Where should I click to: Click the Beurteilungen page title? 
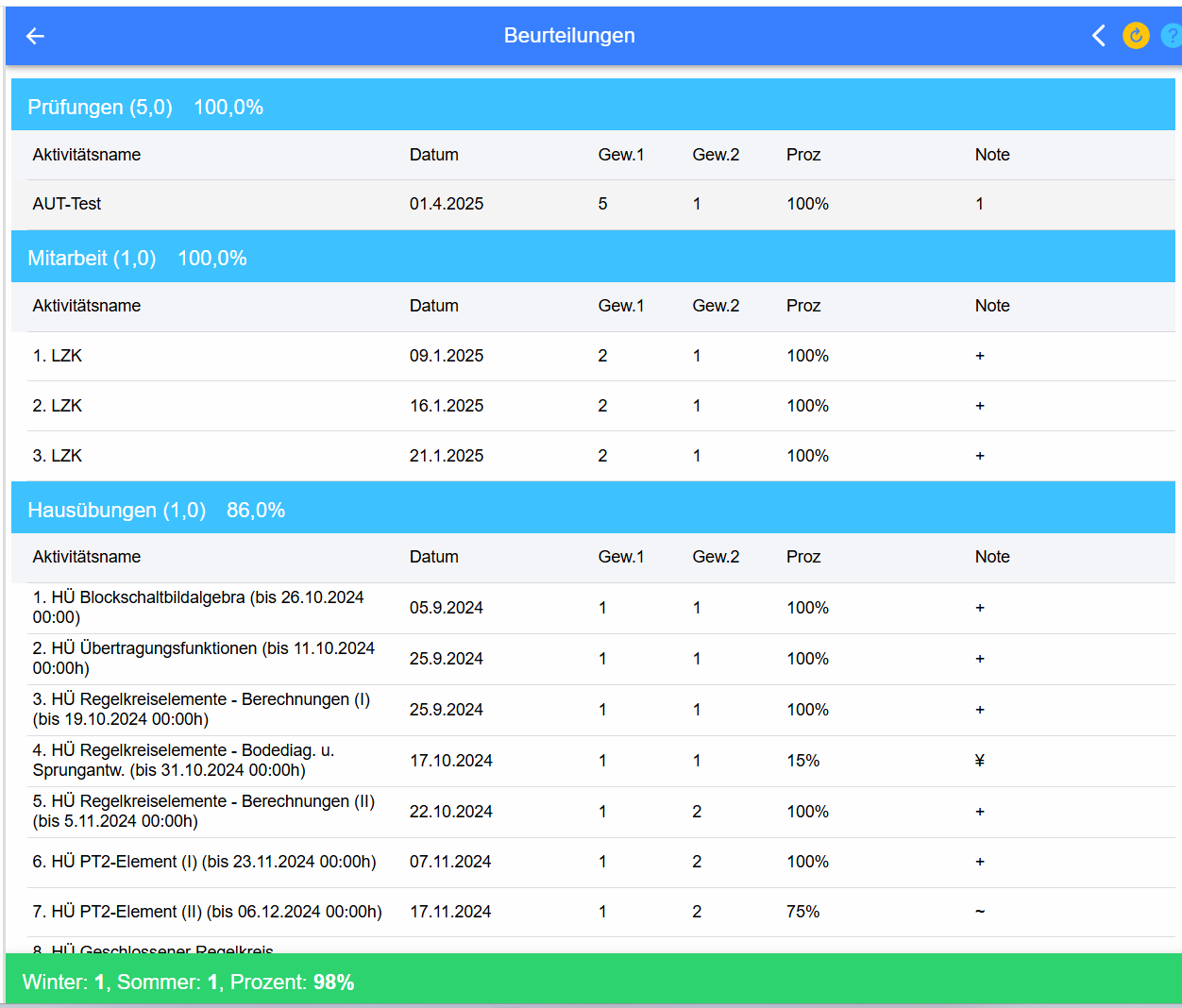[569, 36]
